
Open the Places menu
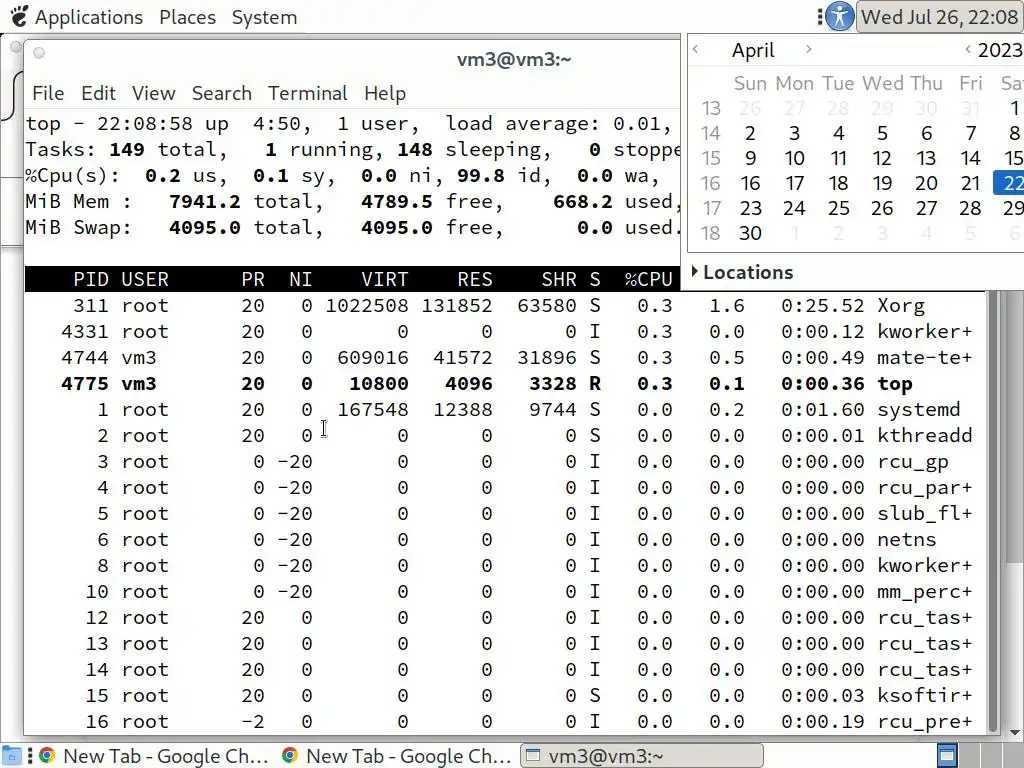(187, 17)
